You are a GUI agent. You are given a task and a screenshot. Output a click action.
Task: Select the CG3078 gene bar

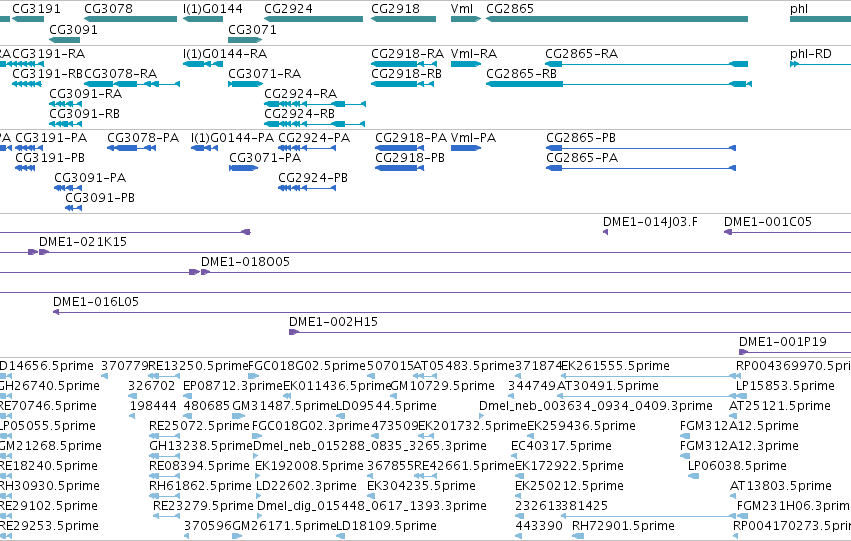[x=130, y=19]
